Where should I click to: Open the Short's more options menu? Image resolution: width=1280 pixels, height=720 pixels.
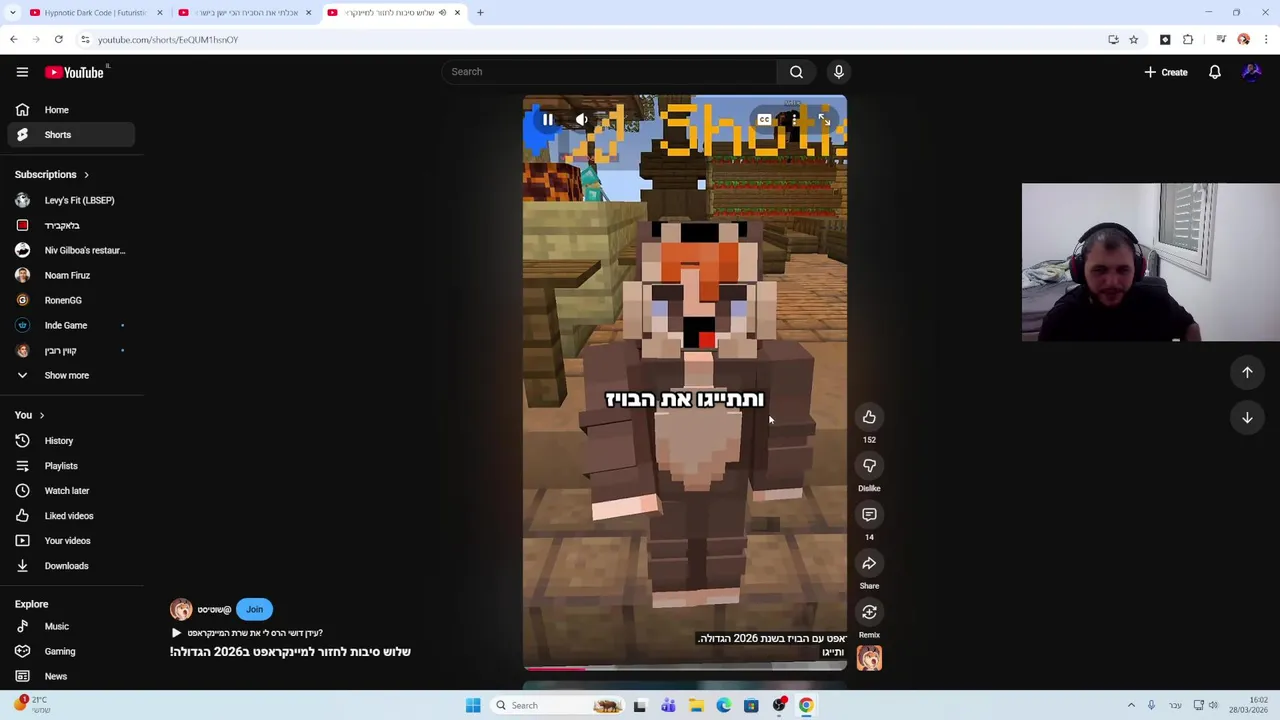[x=795, y=120]
